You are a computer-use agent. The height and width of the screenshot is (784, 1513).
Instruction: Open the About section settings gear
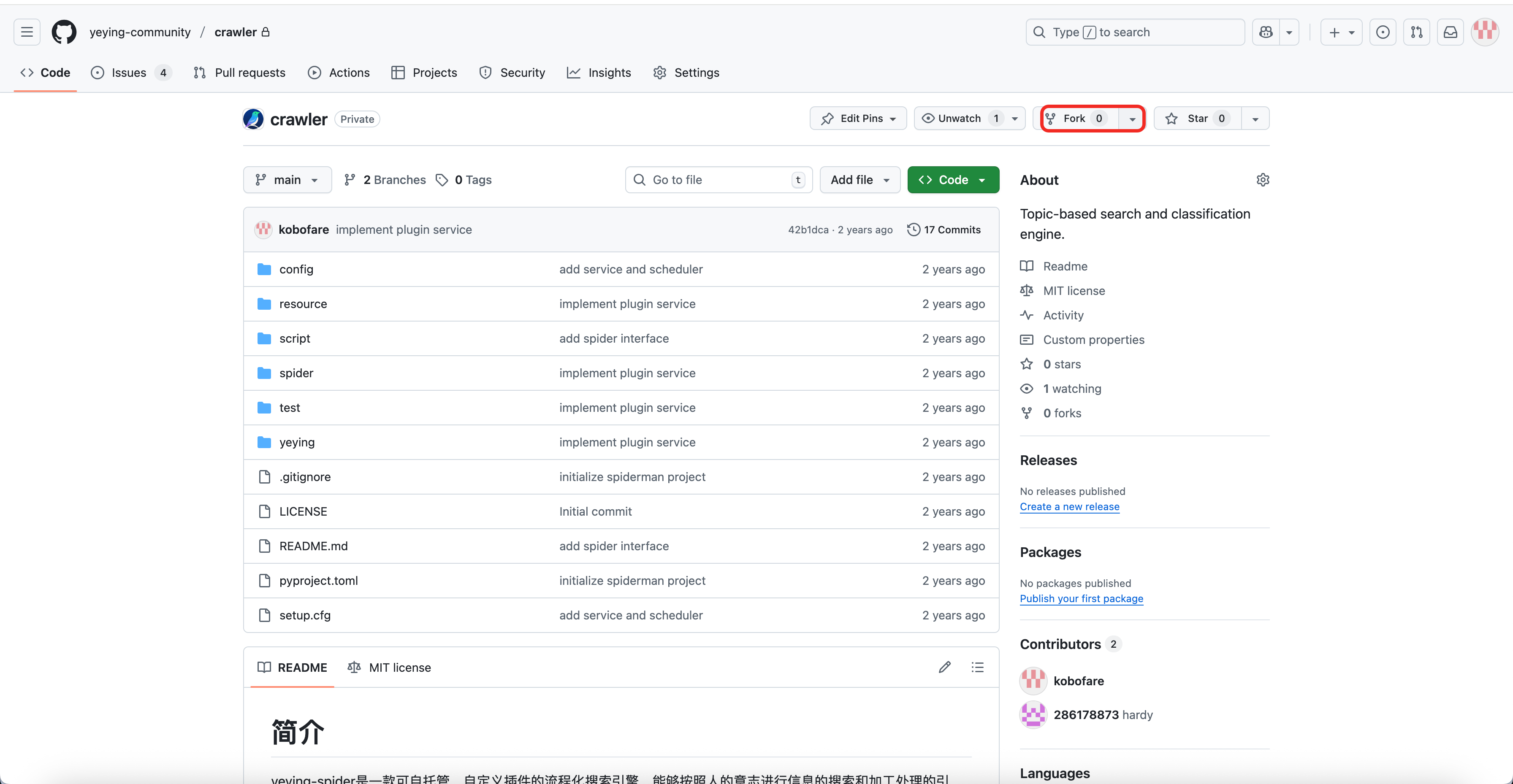click(1262, 180)
